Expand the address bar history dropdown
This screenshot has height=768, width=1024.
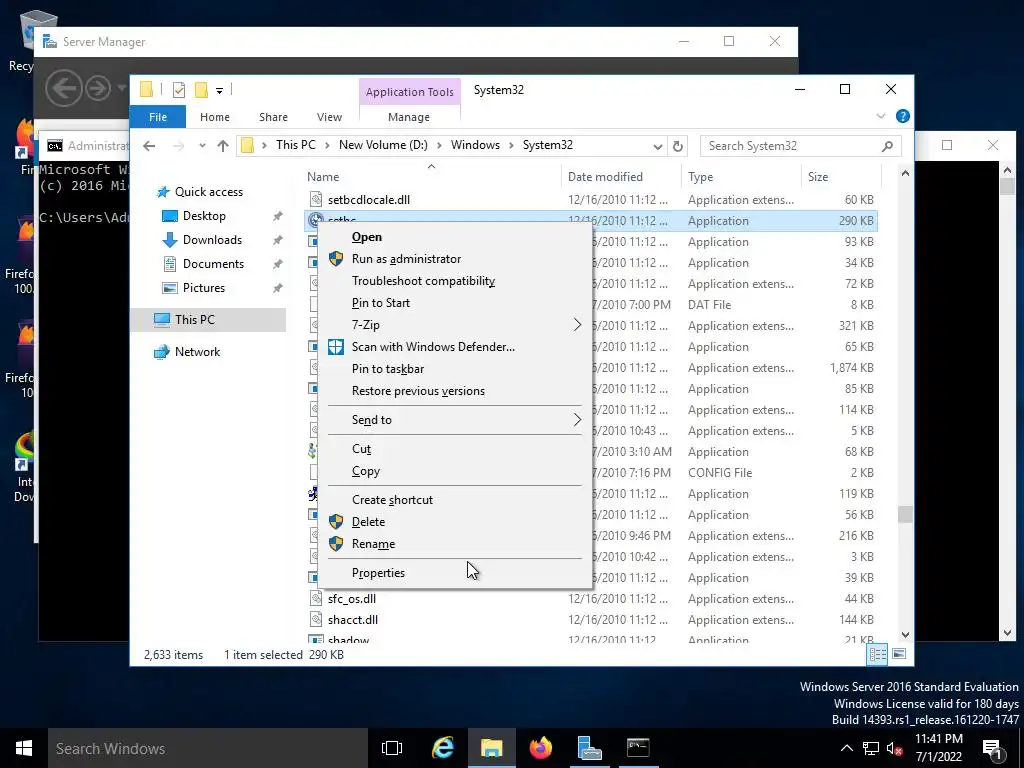658,146
